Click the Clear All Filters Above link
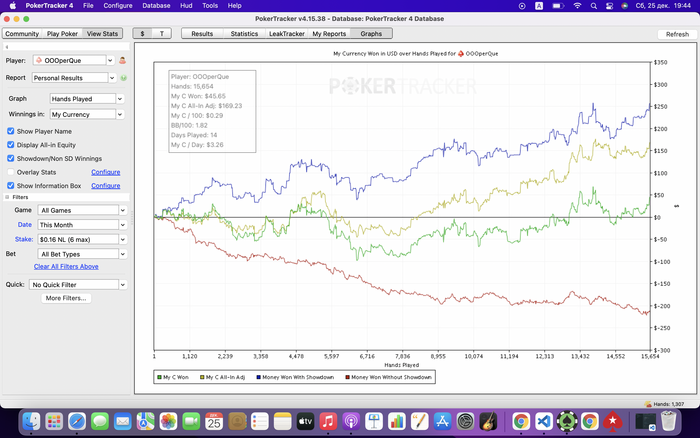700x438 pixels. (x=66, y=267)
